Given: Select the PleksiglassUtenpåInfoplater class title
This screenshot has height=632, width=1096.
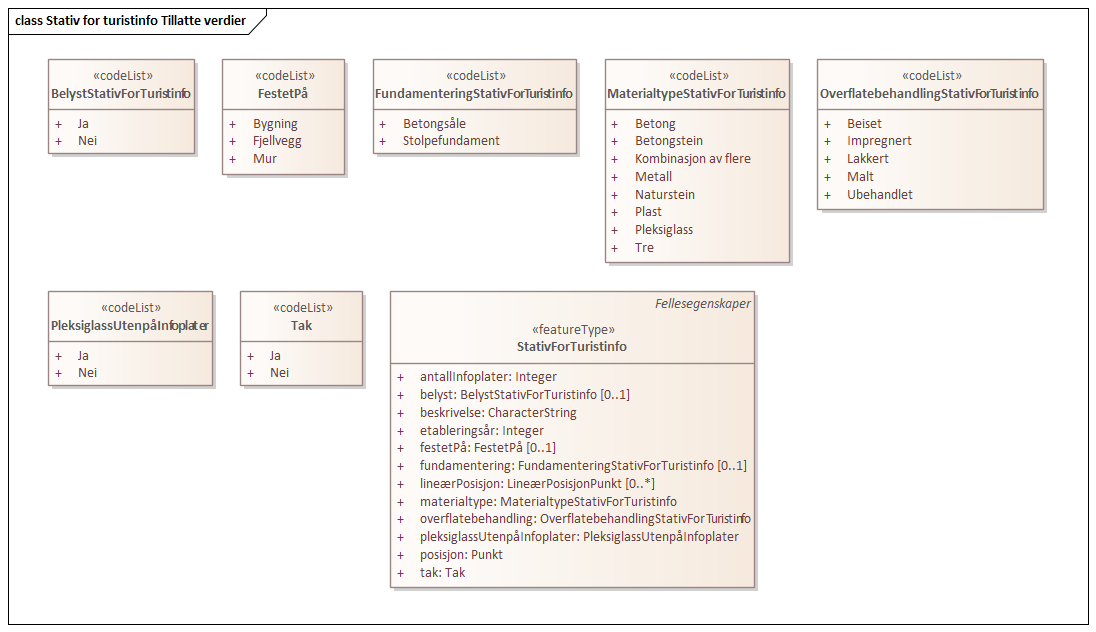Looking at the screenshot, I should 130,326.
